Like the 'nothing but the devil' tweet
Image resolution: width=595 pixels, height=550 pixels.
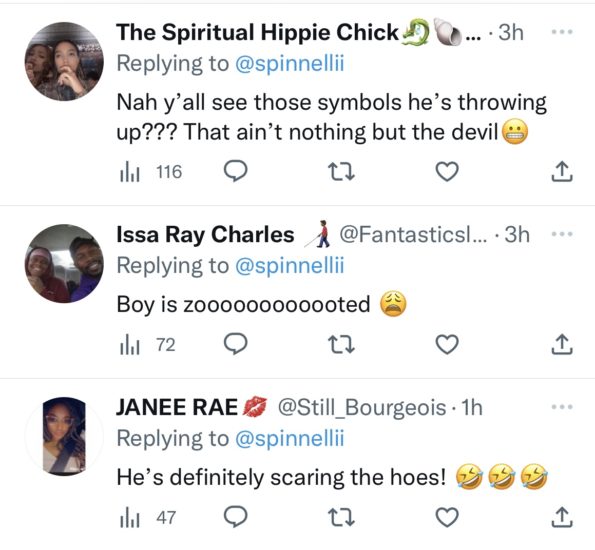coord(447,172)
